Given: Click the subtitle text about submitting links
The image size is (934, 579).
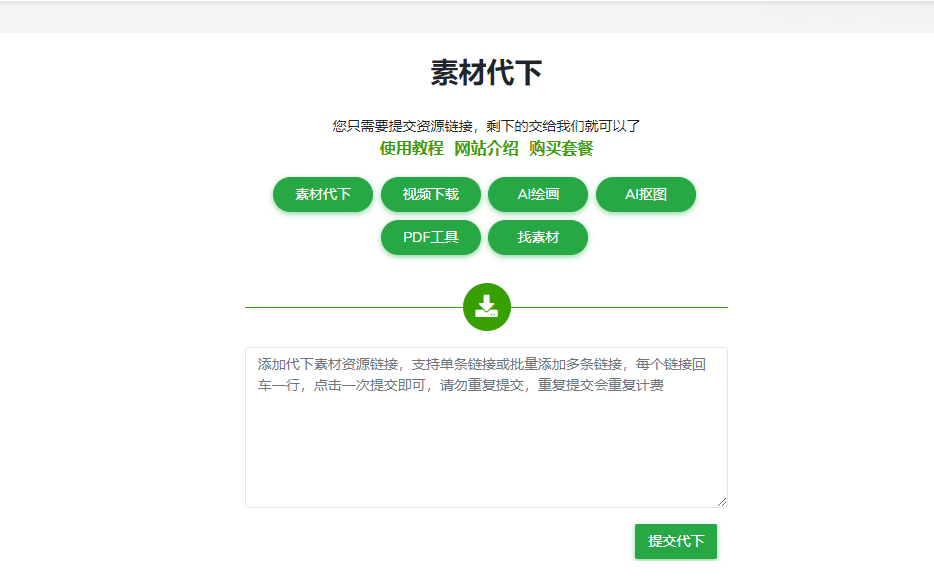Looking at the screenshot, I should click(486, 126).
